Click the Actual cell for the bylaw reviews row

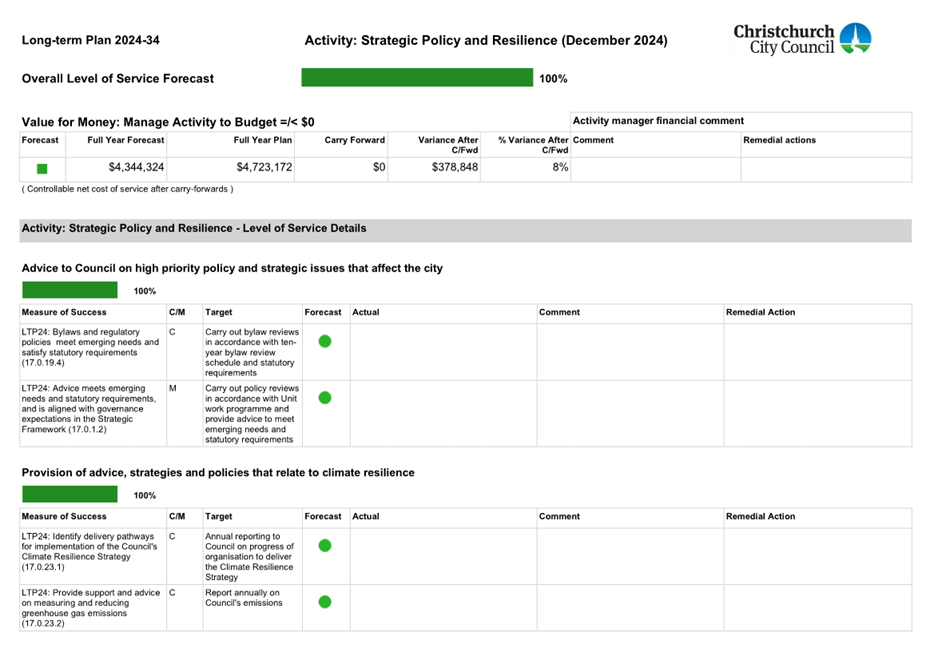441,352
